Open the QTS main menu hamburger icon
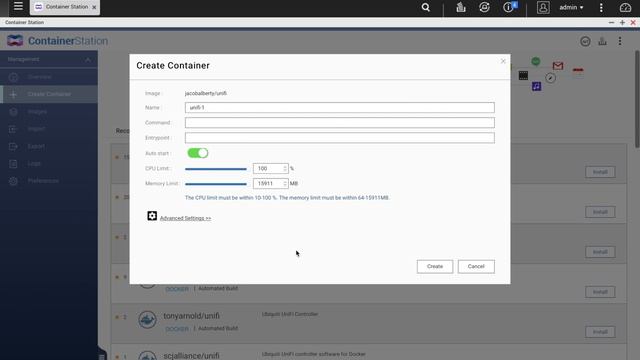 click(18, 6)
